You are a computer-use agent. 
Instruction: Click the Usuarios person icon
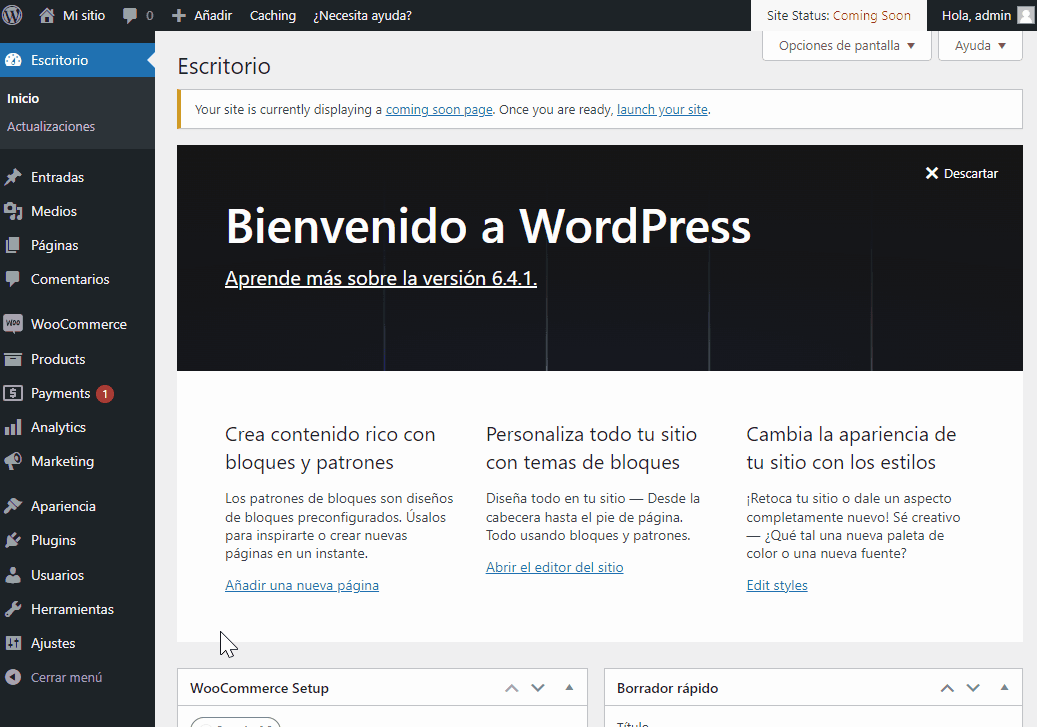pyautogui.click(x=13, y=575)
